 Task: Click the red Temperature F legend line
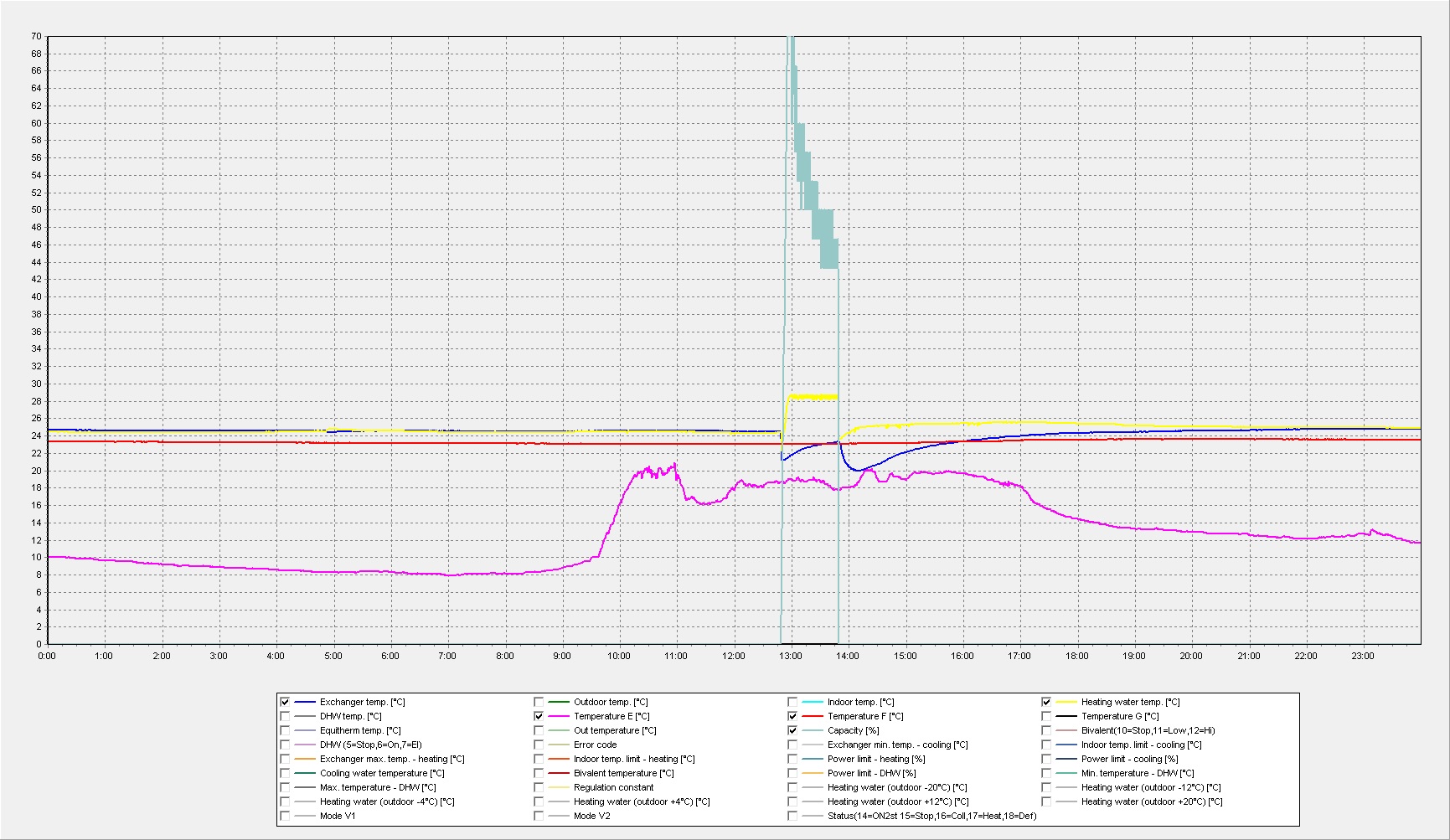pos(813,716)
